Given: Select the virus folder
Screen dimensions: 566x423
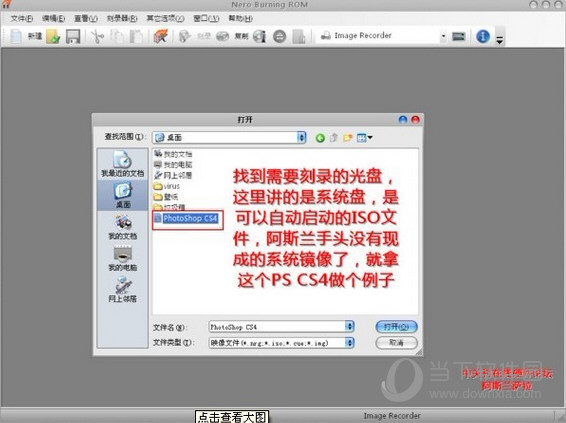Looking at the screenshot, I should (167, 186).
